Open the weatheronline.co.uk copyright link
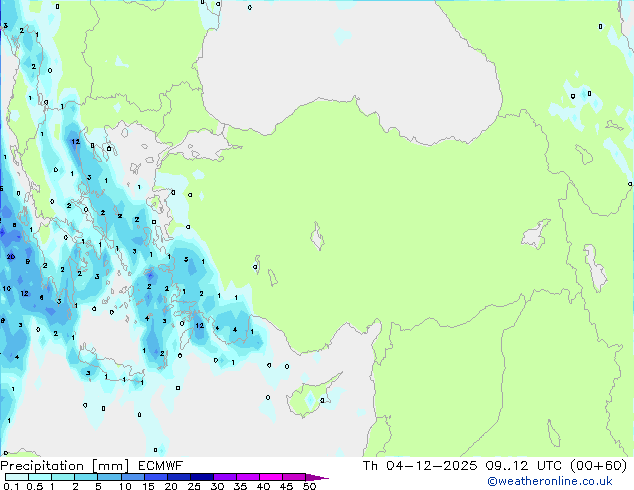 click(x=550, y=481)
